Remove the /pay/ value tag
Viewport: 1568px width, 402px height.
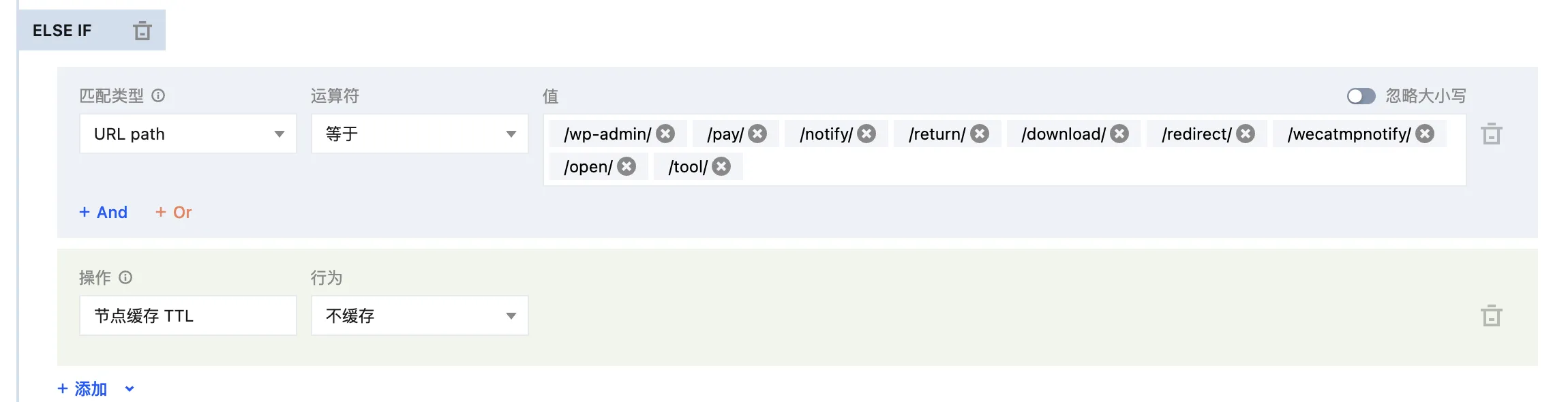(x=757, y=134)
